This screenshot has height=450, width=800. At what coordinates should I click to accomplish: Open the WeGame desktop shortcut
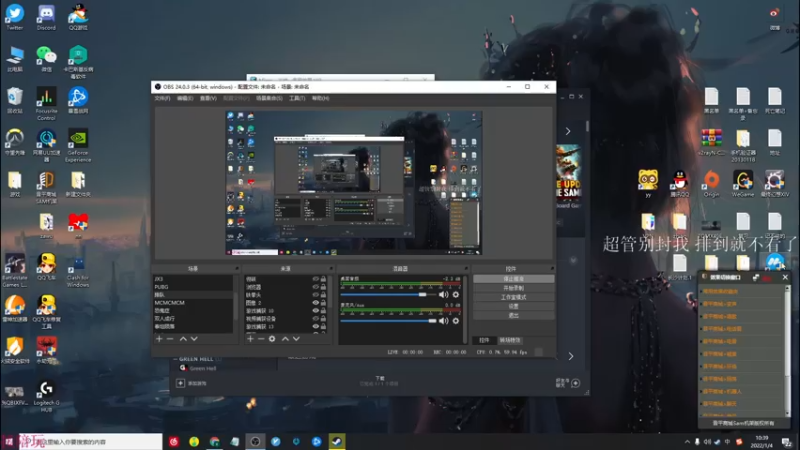(743, 184)
